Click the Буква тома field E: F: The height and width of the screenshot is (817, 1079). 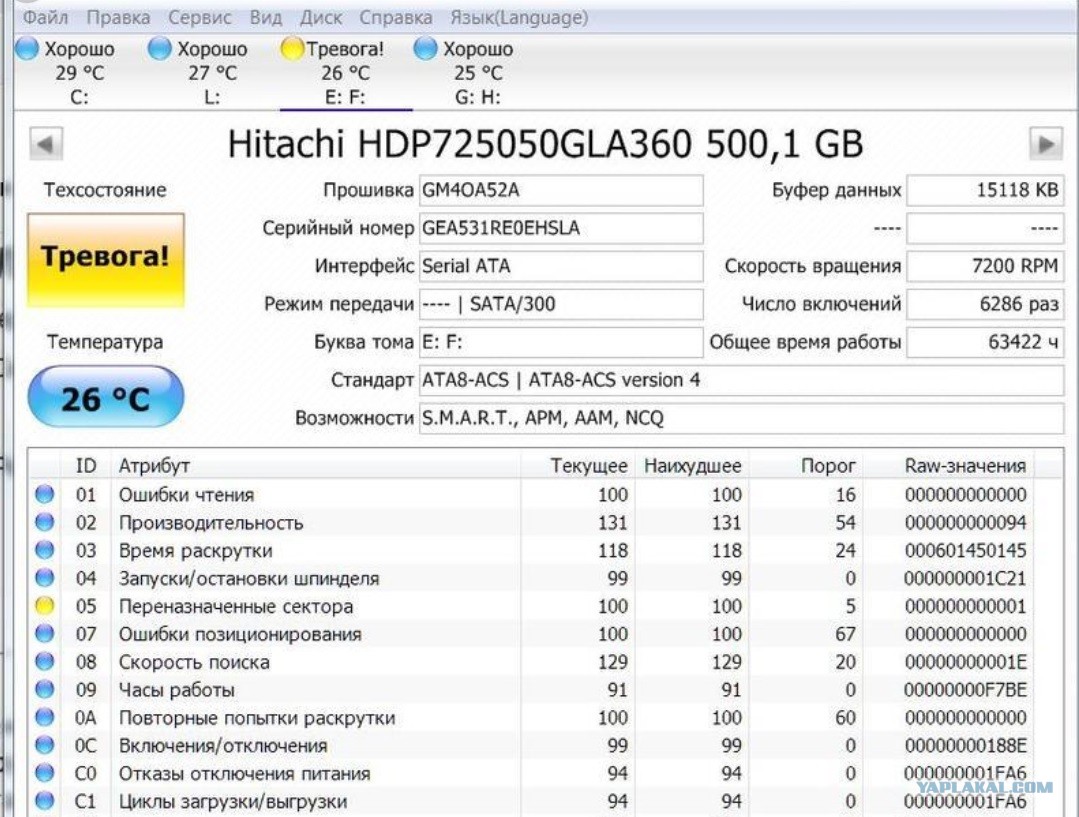tap(561, 341)
